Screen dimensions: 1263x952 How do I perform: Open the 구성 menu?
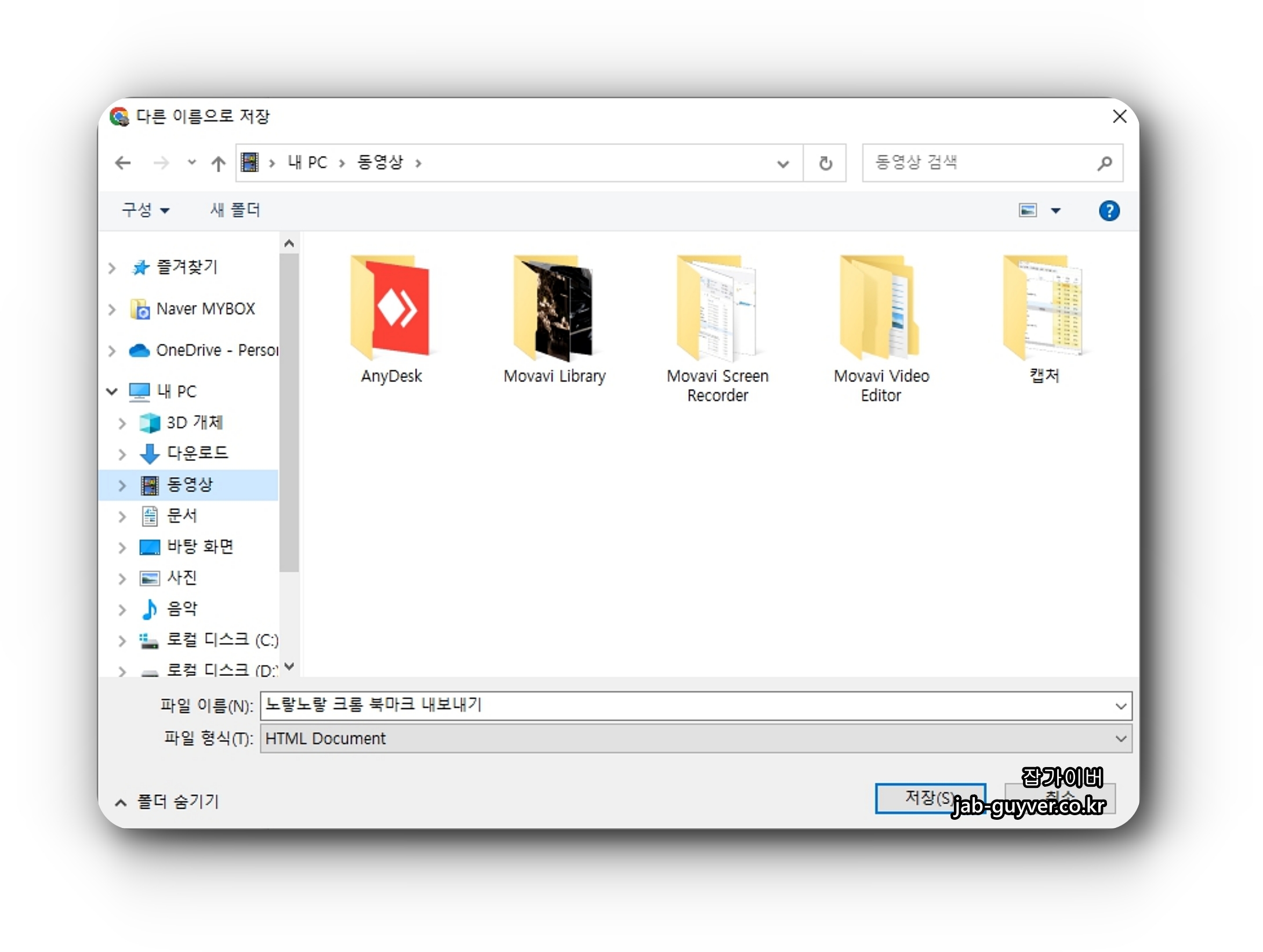(145, 210)
